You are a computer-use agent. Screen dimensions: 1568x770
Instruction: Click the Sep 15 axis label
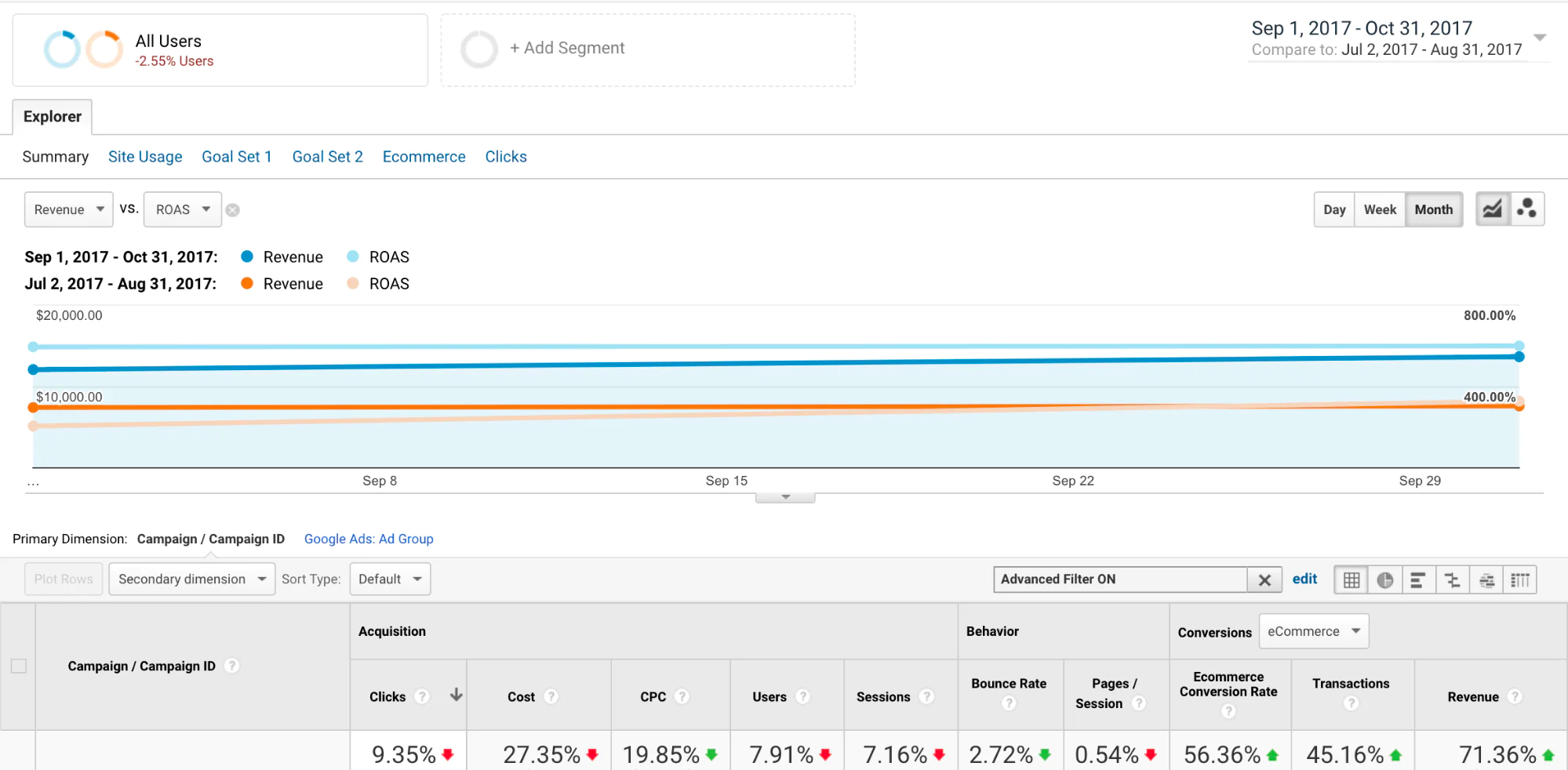pos(726,481)
